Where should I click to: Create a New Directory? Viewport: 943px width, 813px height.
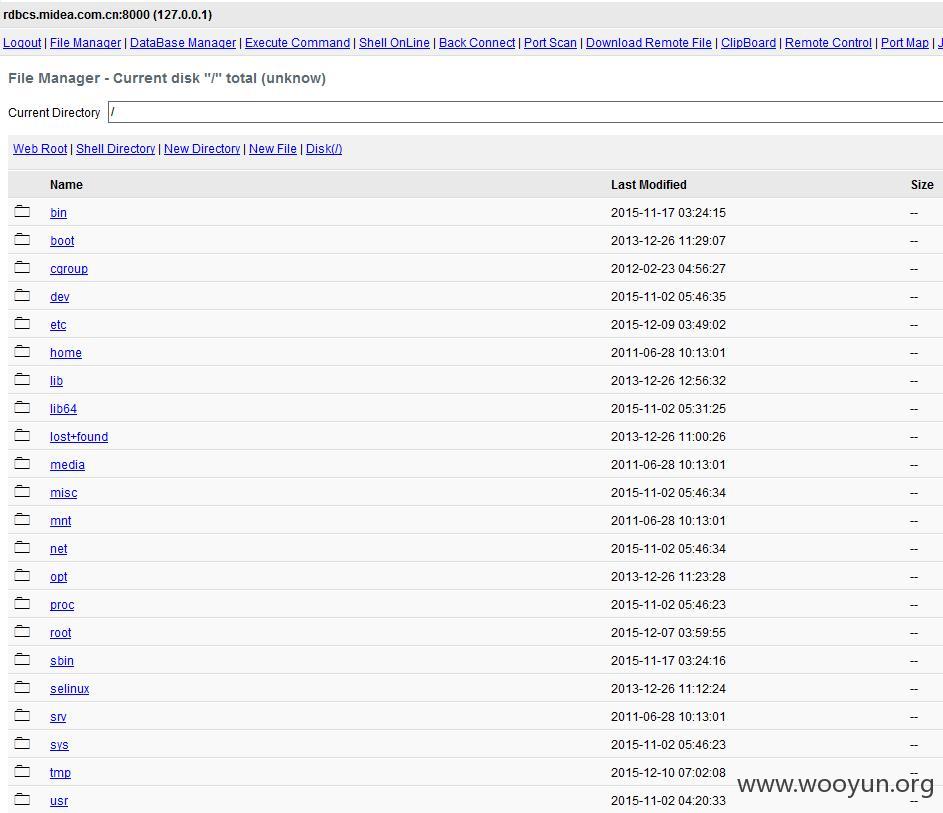pos(202,149)
